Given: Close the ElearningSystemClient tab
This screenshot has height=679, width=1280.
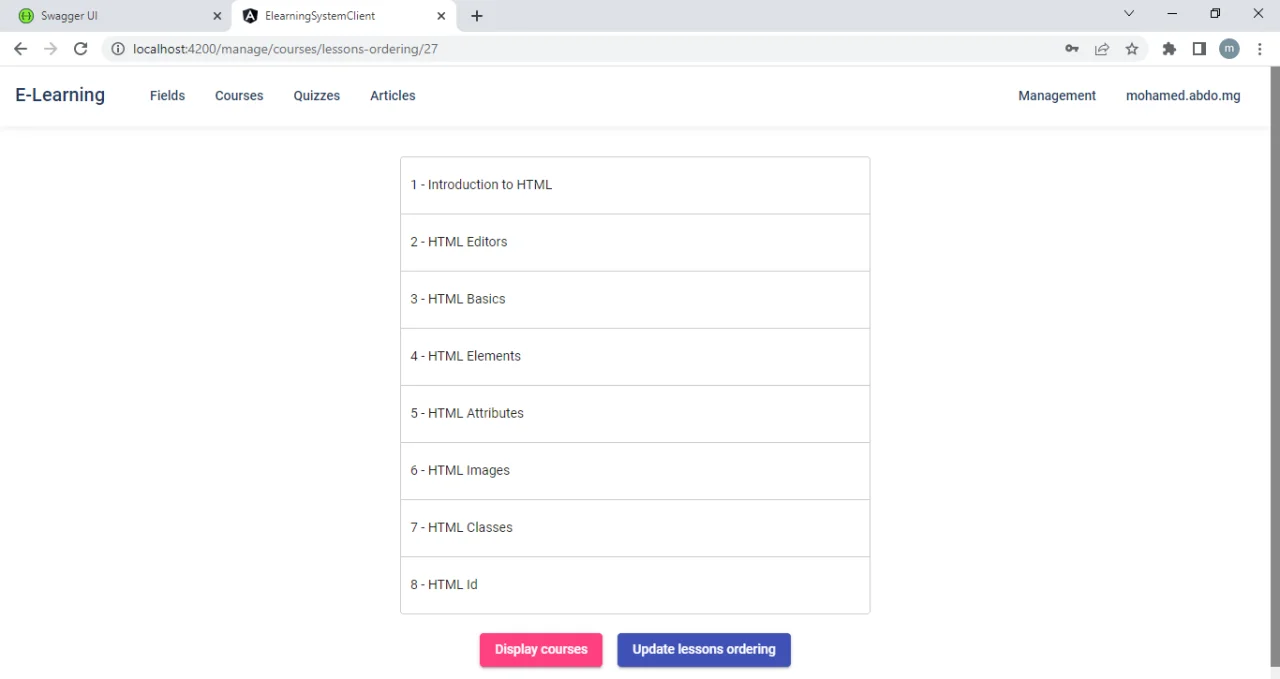Looking at the screenshot, I should (x=441, y=16).
